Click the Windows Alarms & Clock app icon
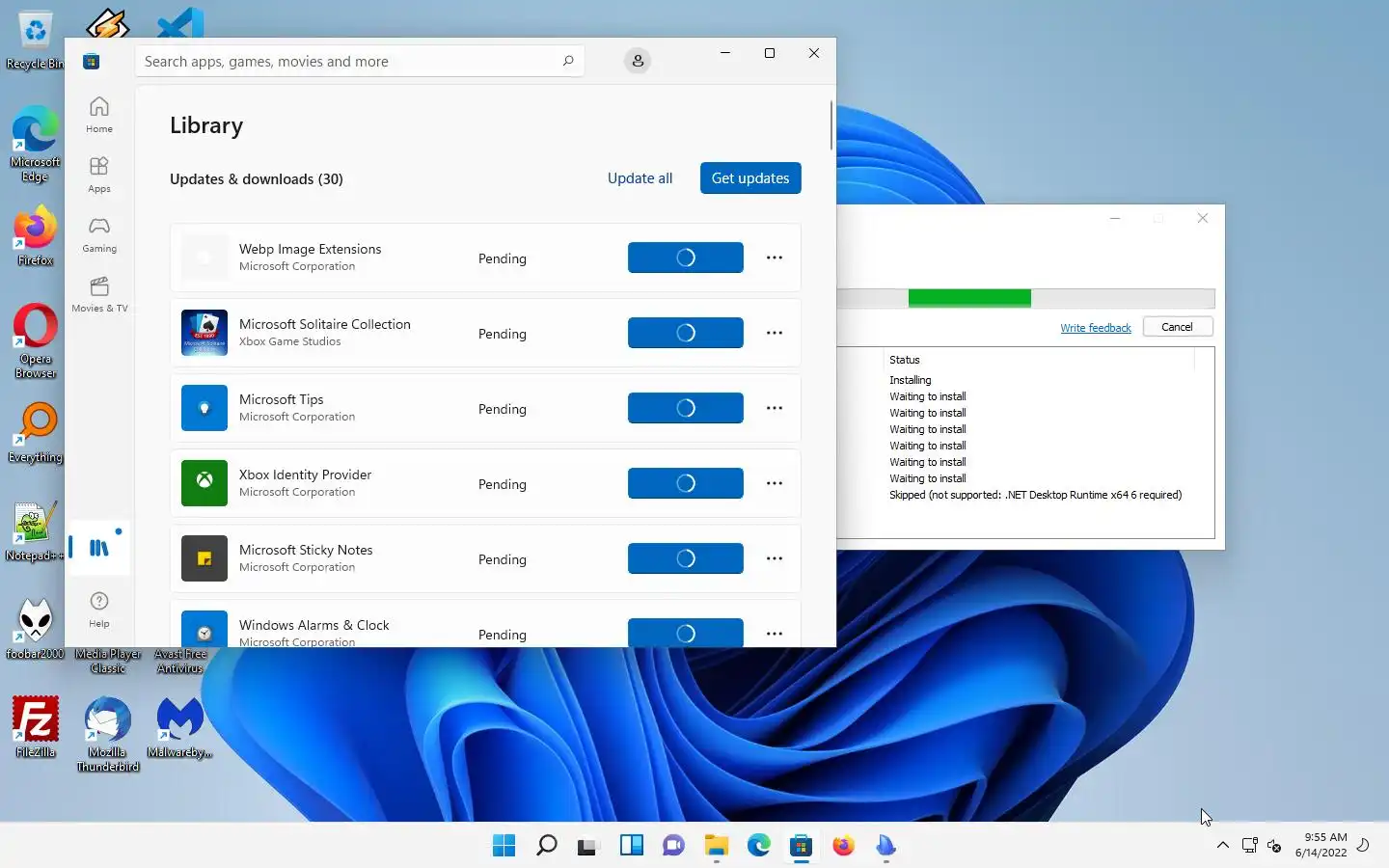The height and width of the screenshot is (868, 1389). coord(204,629)
